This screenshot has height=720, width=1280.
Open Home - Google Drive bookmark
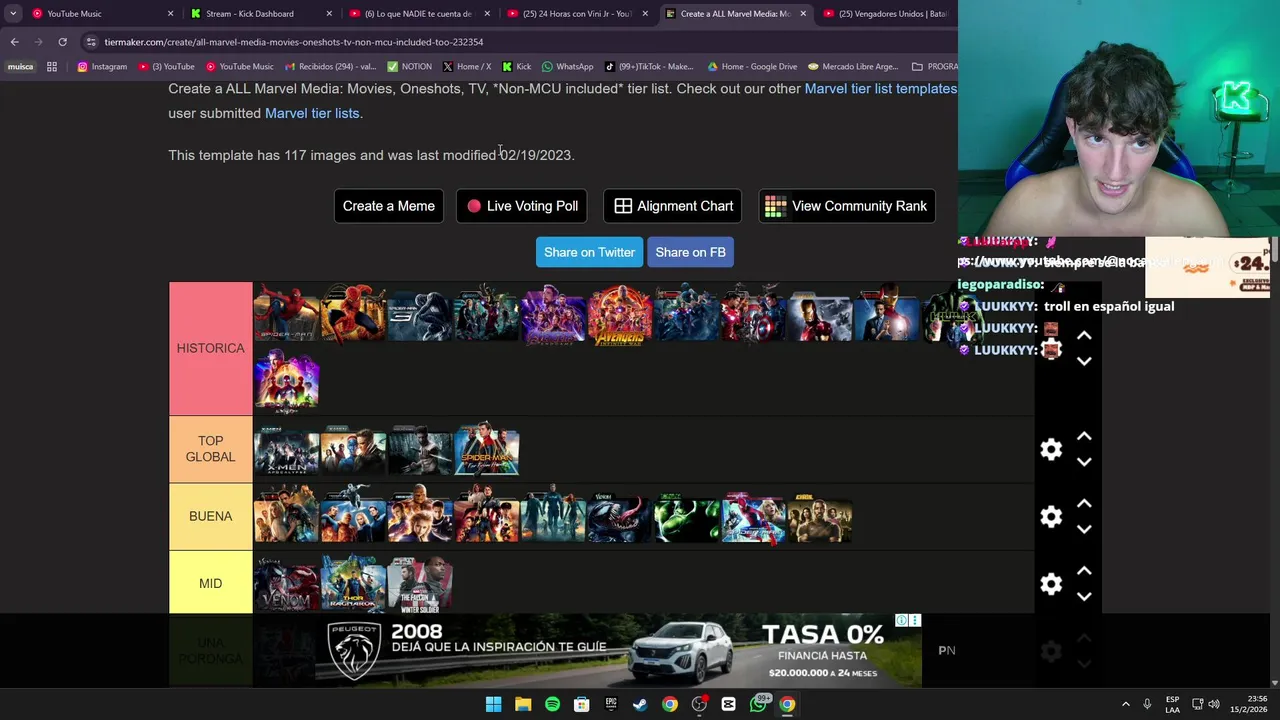pos(752,67)
